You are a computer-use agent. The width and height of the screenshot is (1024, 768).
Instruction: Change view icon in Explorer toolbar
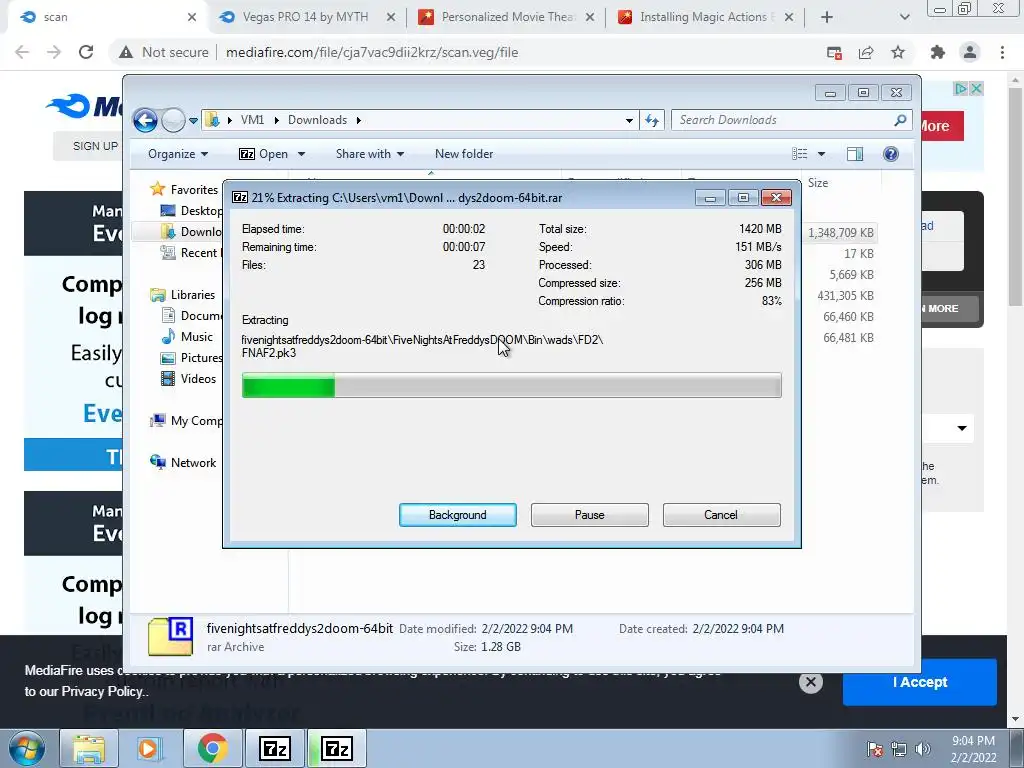pyautogui.click(x=800, y=154)
